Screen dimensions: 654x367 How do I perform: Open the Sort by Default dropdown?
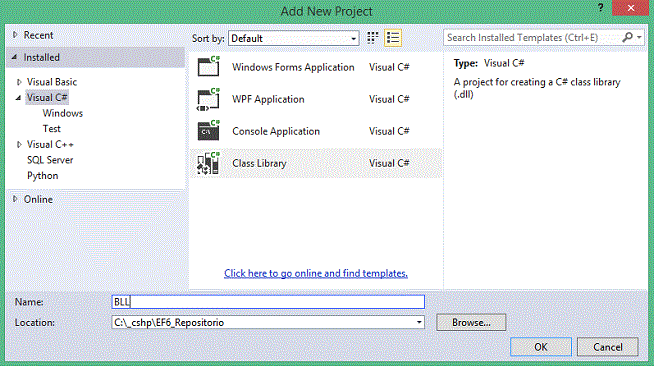tap(294, 38)
